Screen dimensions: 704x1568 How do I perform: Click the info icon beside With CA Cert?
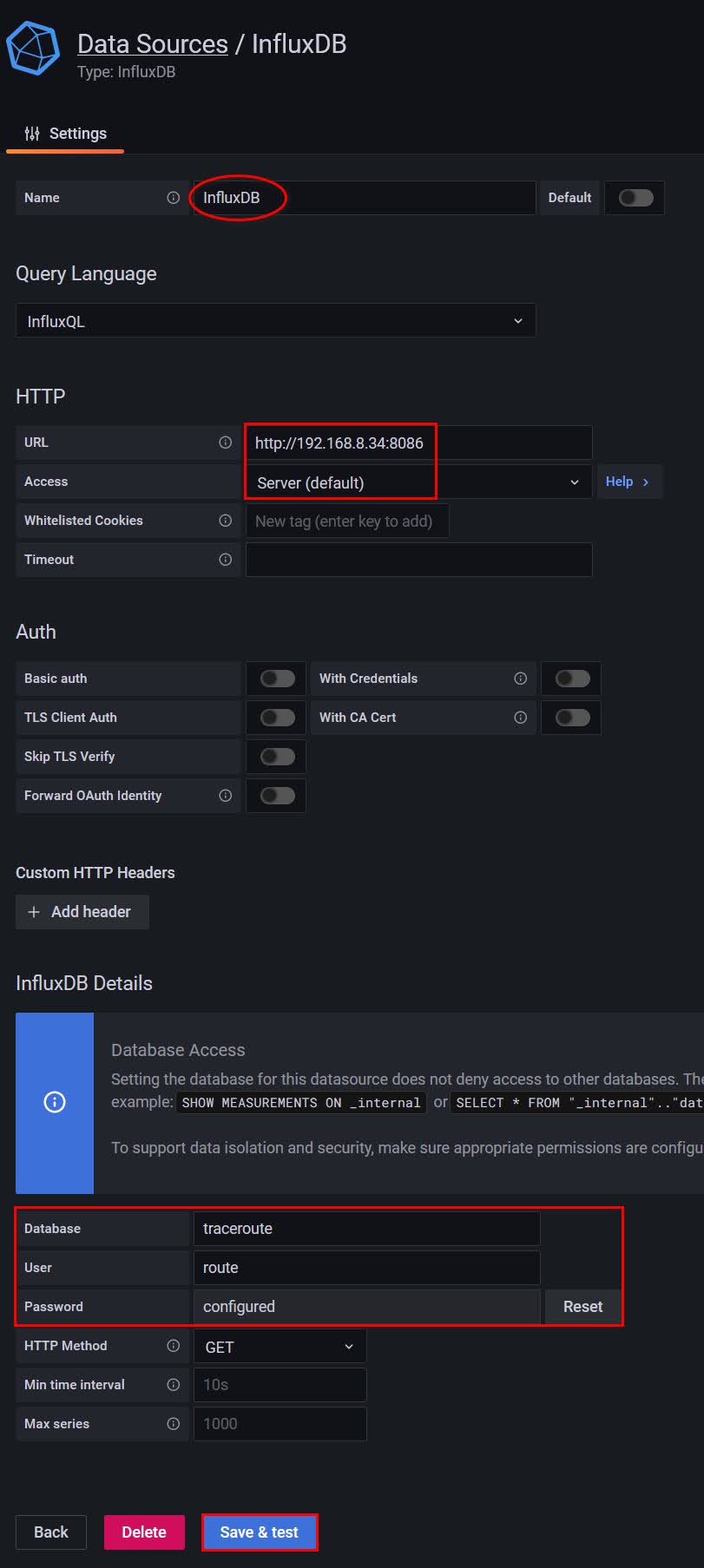click(521, 718)
